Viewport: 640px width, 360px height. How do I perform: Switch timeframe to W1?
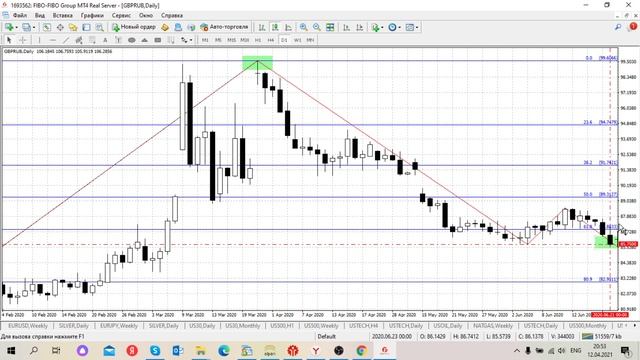(x=297, y=40)
